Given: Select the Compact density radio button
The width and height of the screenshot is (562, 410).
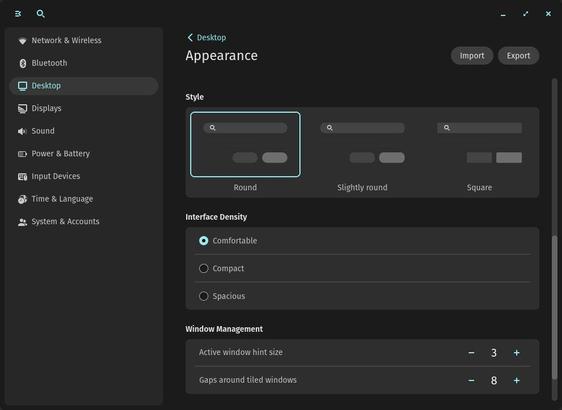Looking at the screenshot, I should pyautogui.click(x=204, y=268).
